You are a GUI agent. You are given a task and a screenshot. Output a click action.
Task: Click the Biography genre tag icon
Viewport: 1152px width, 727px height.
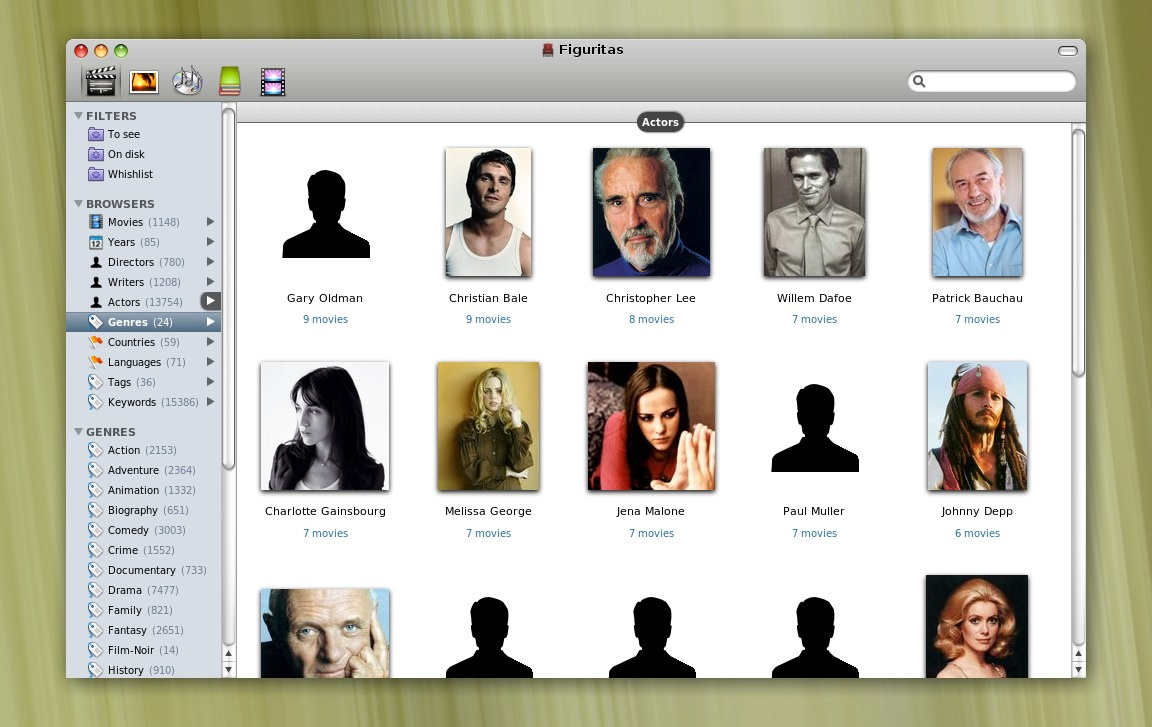pos(96,510)
